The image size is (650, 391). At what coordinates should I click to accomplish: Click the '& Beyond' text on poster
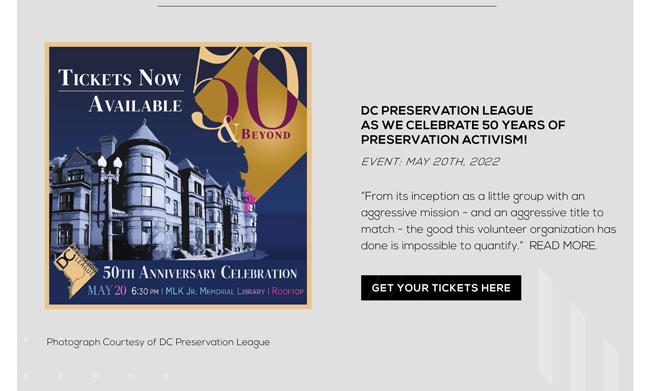[254, 131]
